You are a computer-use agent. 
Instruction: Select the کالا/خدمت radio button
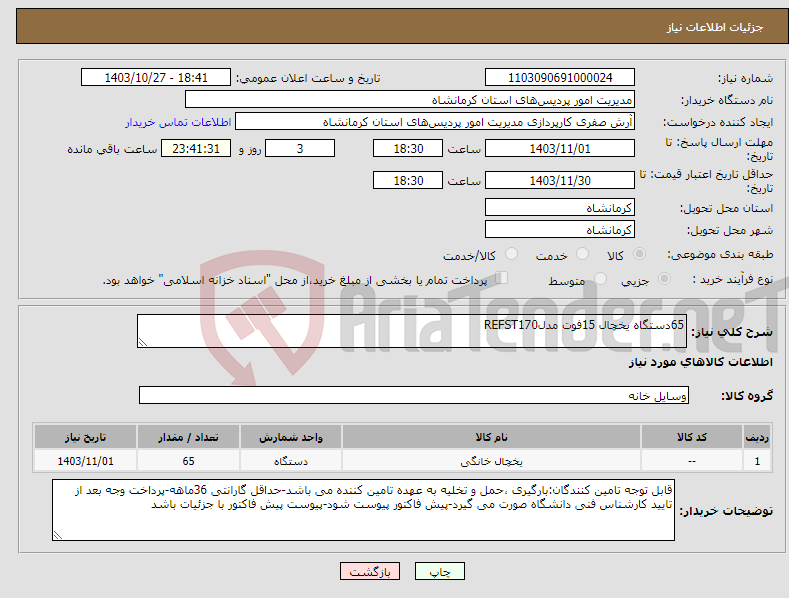(x=511, y=254)
